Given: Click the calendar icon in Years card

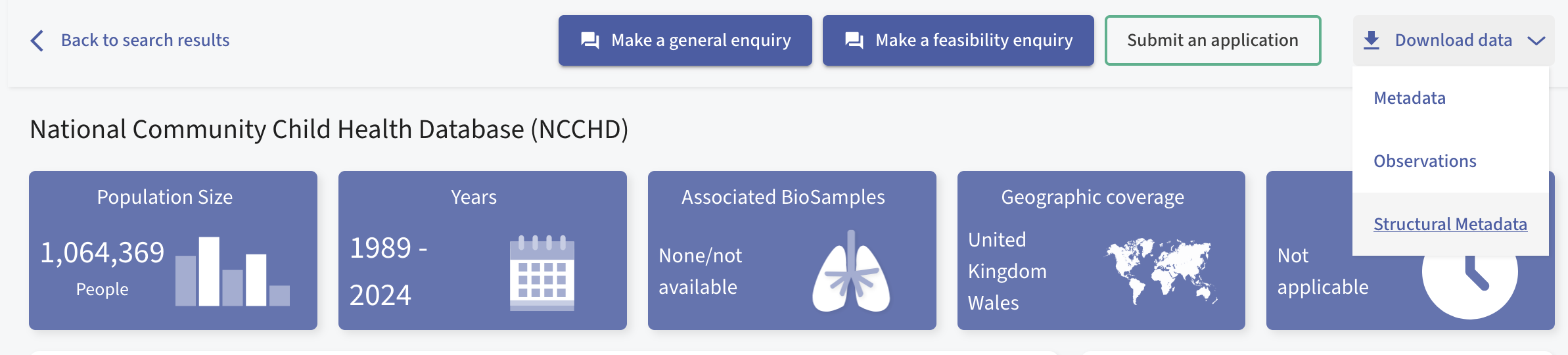Looking at the screenshot, I should (542, 273).
